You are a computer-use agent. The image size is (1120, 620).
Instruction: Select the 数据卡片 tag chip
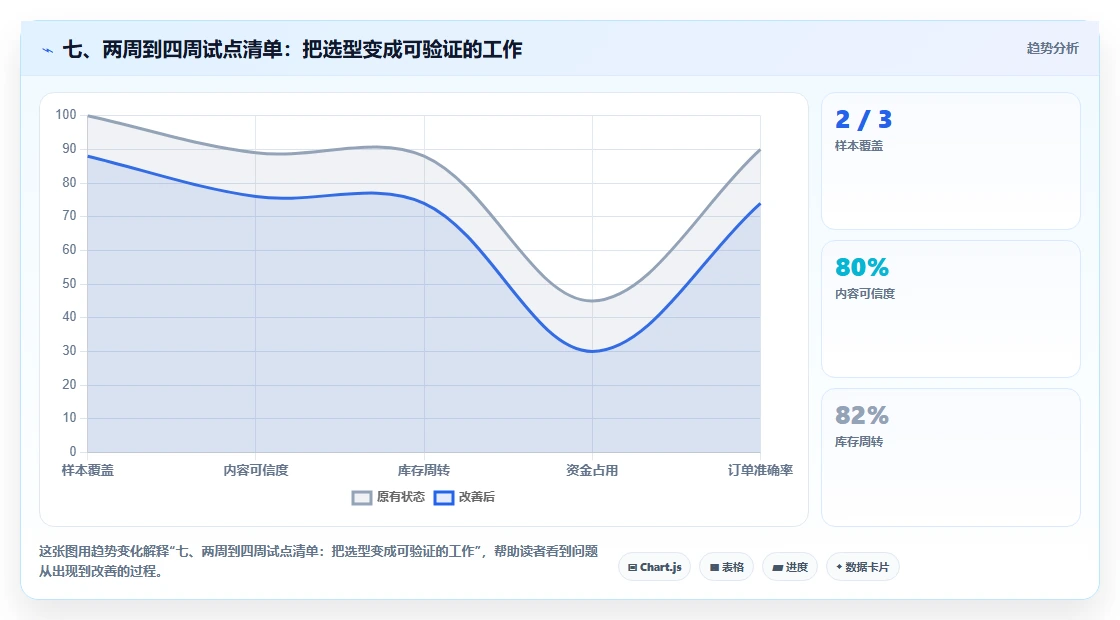(862, 567)
